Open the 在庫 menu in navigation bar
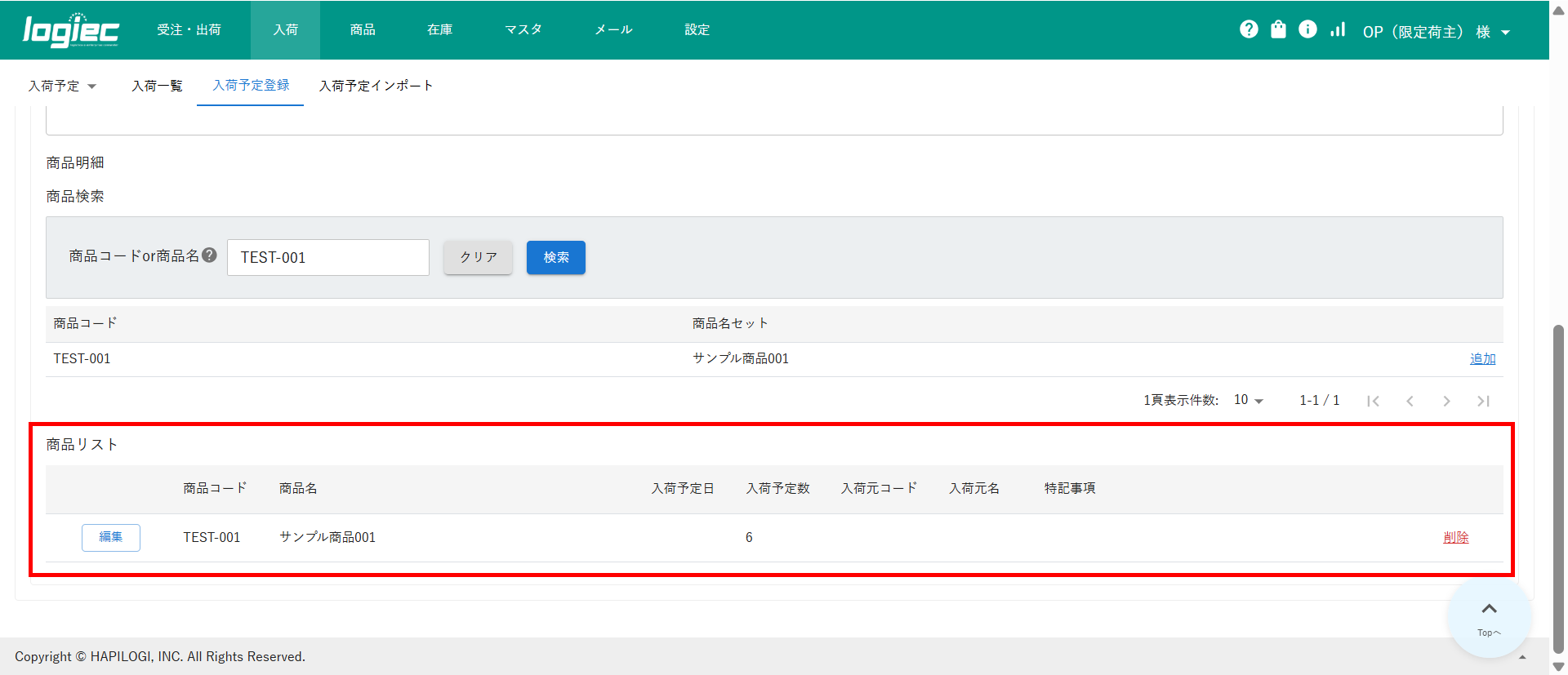Screen dimensions: 1568x675 point(439,29)
